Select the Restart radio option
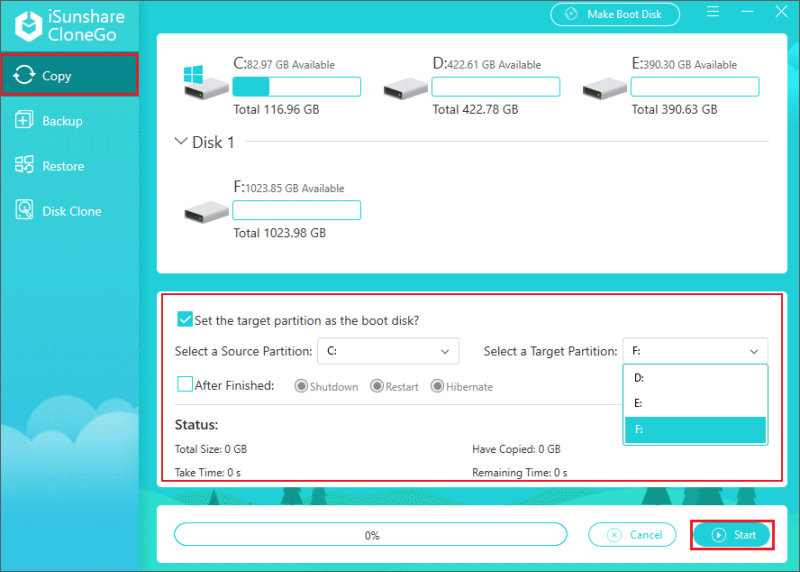Screen dimensions: 800x572 (377, 386)
